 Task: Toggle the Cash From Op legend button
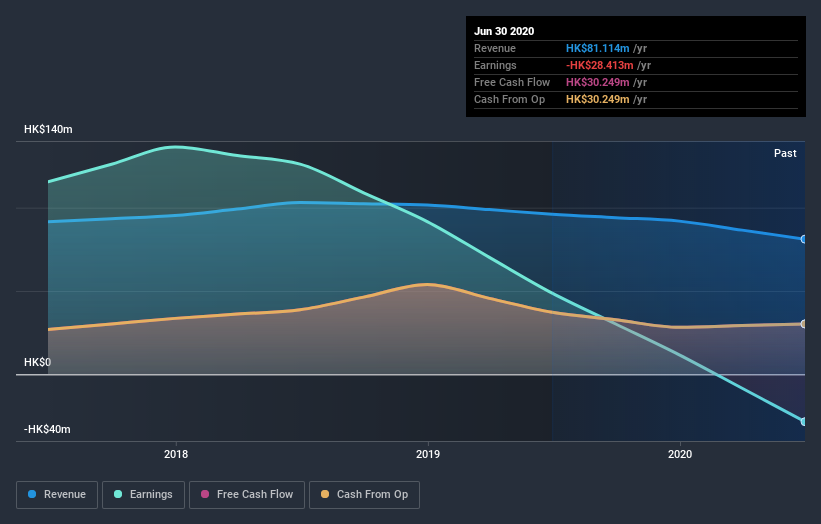(364, 495)
